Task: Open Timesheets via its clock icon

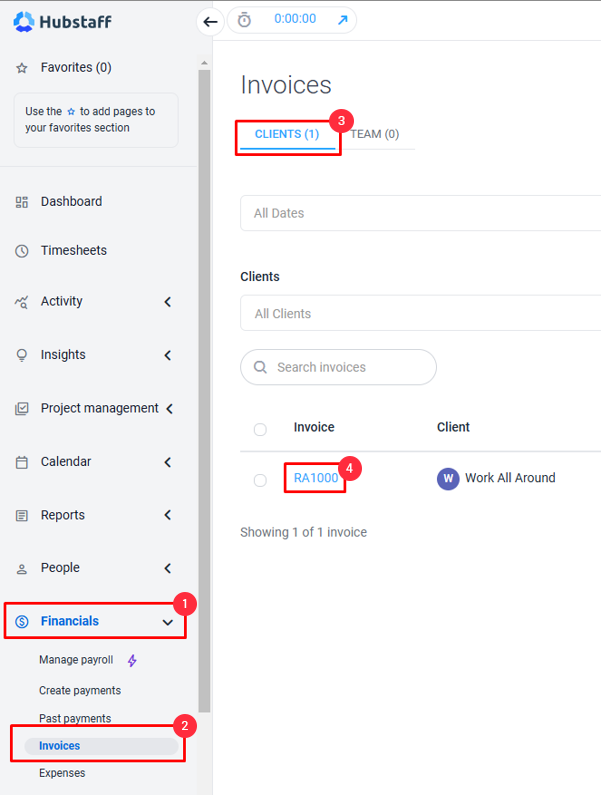Action: point(21,251)
